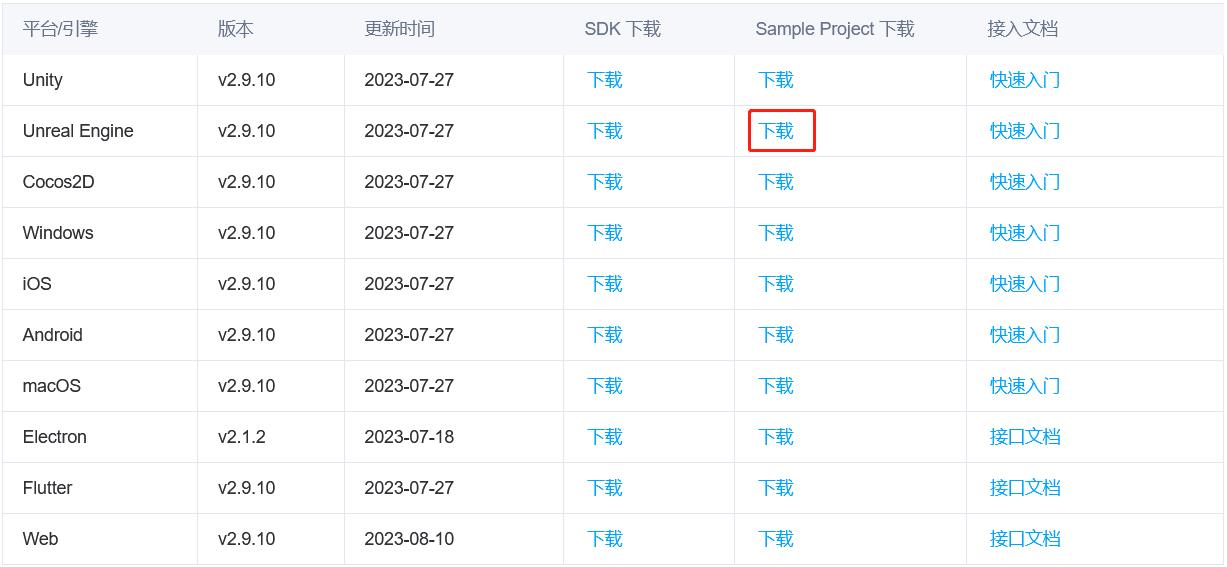Download the Cocos2D SDK
The image size is (1227, 567).
[605, 182]
